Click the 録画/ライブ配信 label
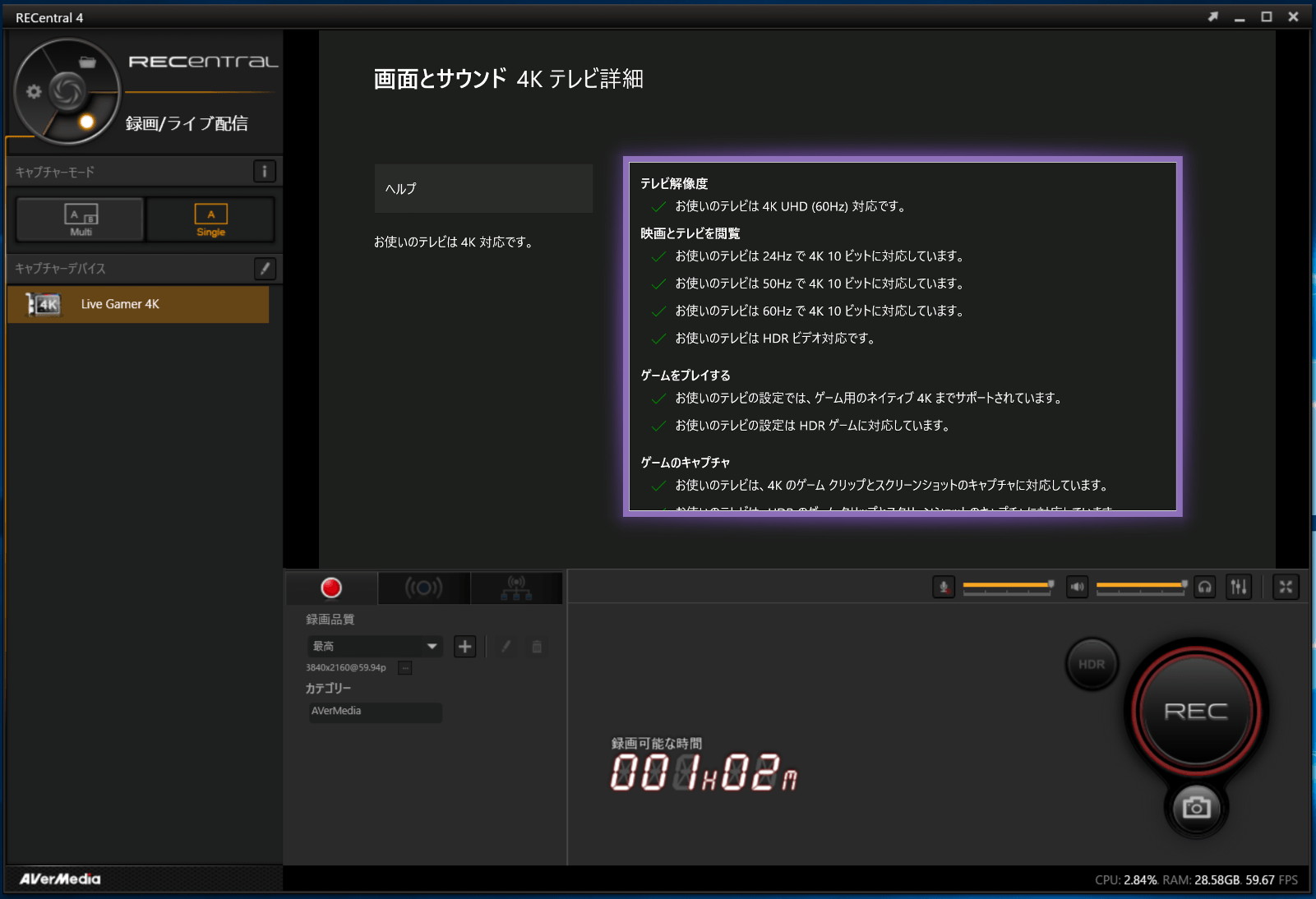Screen dimensions: 1316x899 (187, 123)
